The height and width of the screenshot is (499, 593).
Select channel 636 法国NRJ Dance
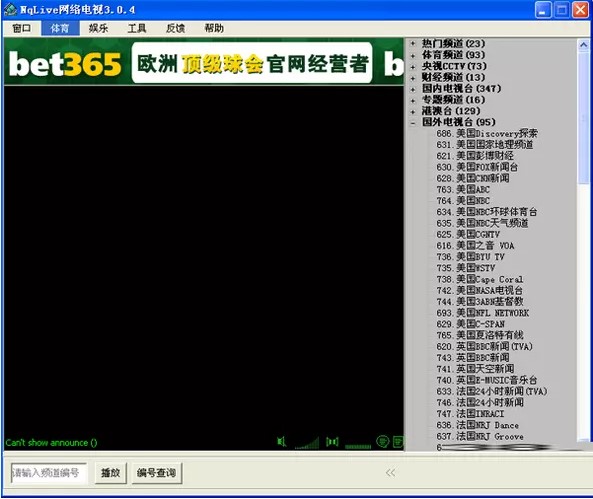click(x=478, y=425)
